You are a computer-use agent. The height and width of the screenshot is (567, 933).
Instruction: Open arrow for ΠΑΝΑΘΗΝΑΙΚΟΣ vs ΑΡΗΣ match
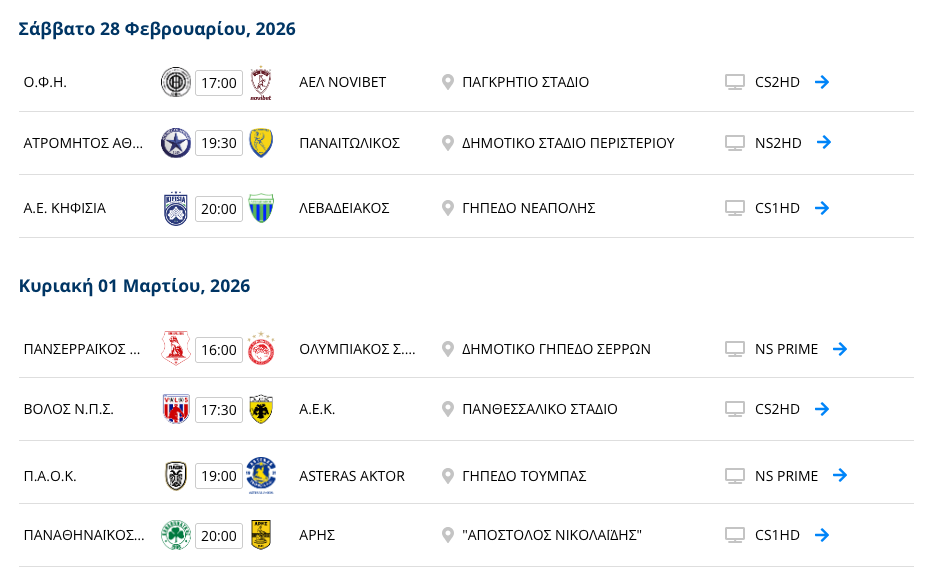click(x=822, y=535)
